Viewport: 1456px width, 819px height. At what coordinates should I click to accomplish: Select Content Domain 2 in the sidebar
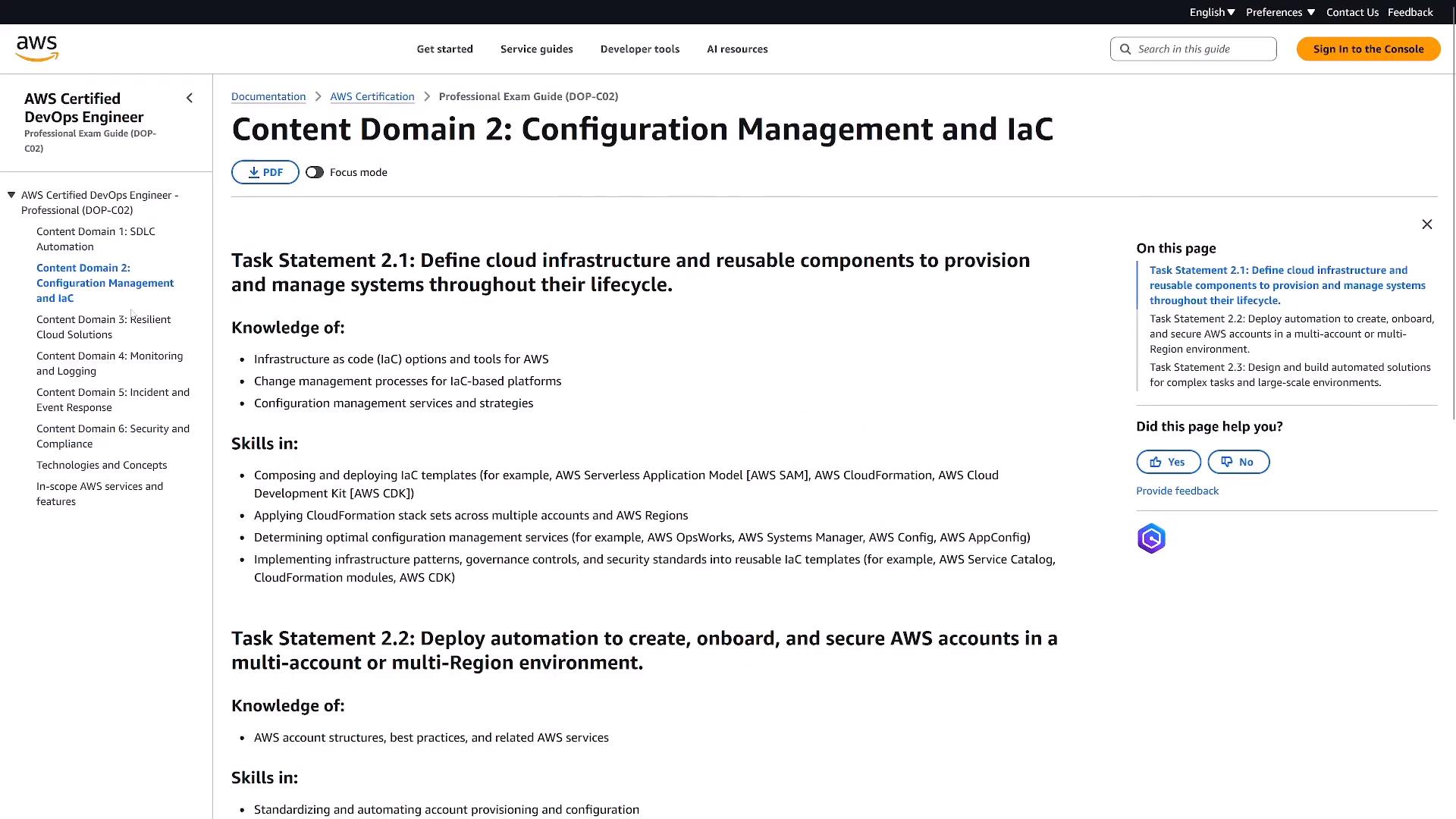(105, 283)
